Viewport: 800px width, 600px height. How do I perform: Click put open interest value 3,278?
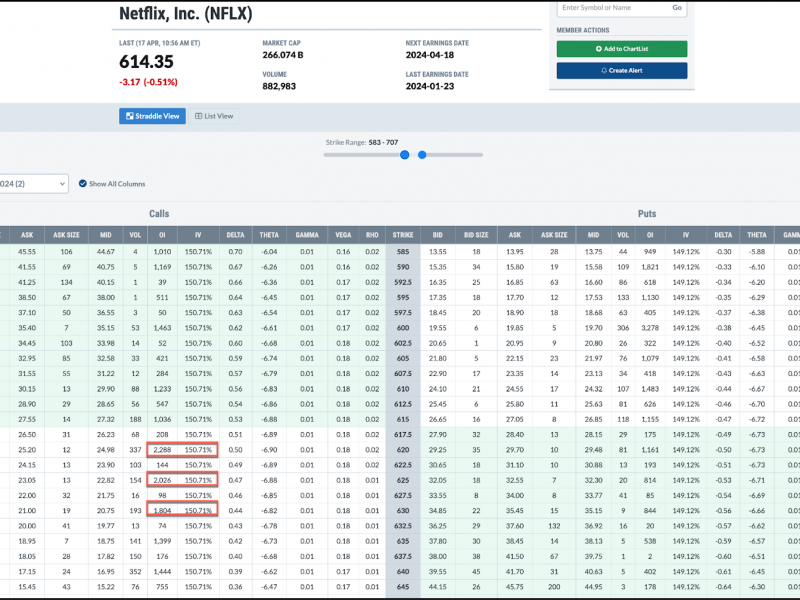[x=650, y=328]
